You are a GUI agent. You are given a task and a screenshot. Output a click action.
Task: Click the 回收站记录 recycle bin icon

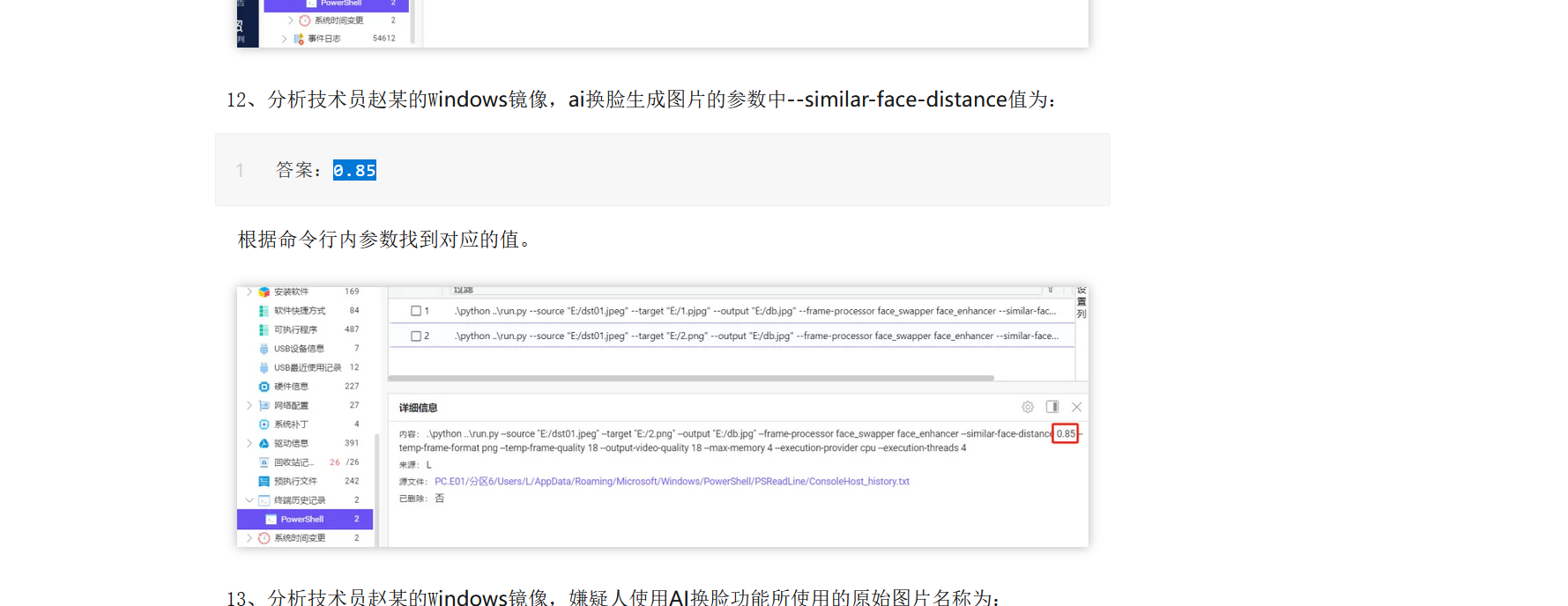coord(264,462)
